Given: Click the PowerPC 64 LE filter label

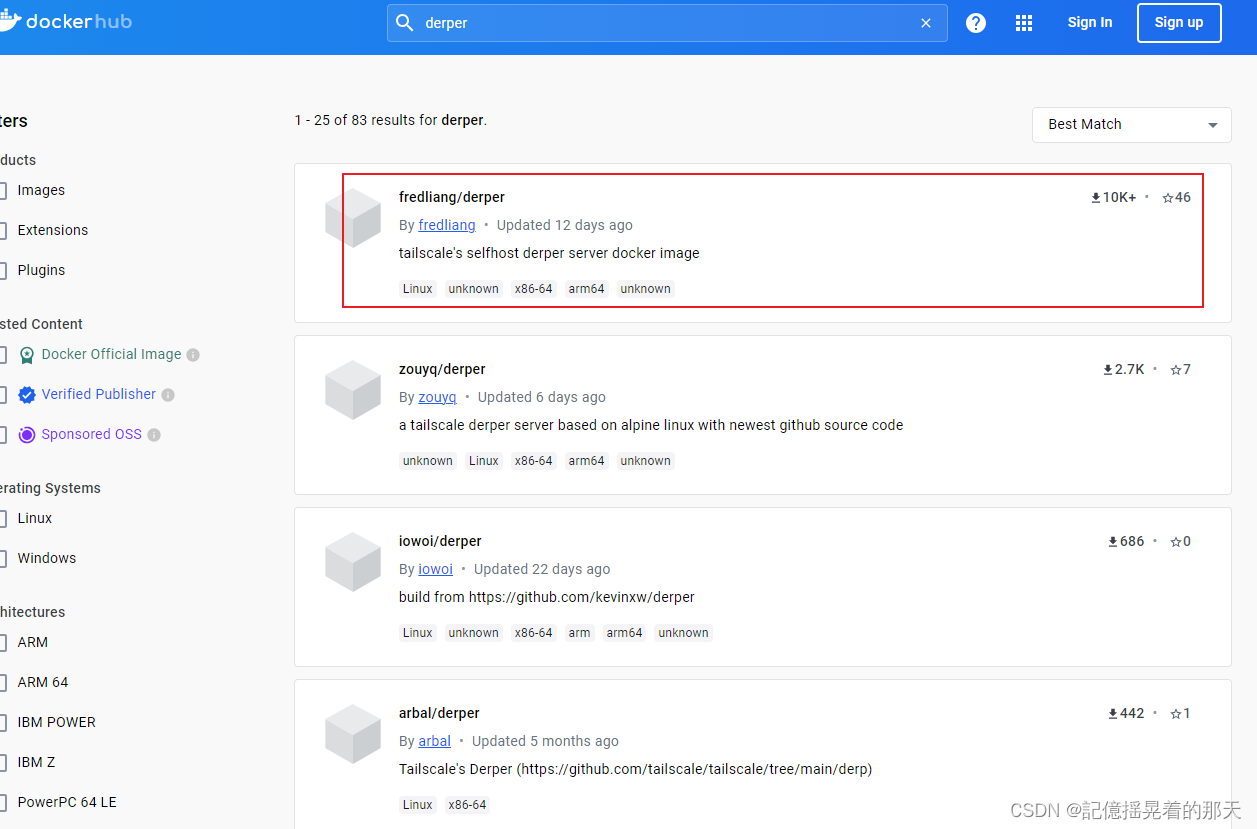Looking at the screenshot, I should (67, 802).
